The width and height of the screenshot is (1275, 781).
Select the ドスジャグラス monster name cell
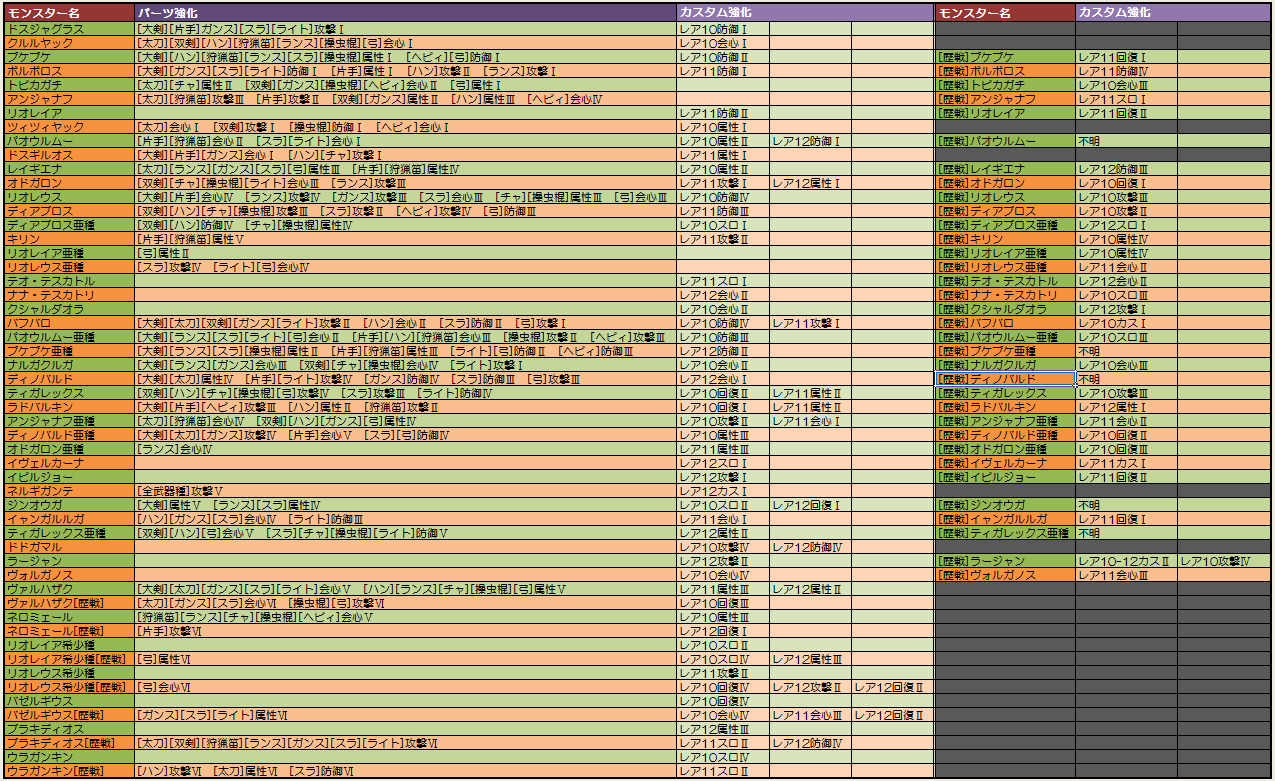click(69, 29)
